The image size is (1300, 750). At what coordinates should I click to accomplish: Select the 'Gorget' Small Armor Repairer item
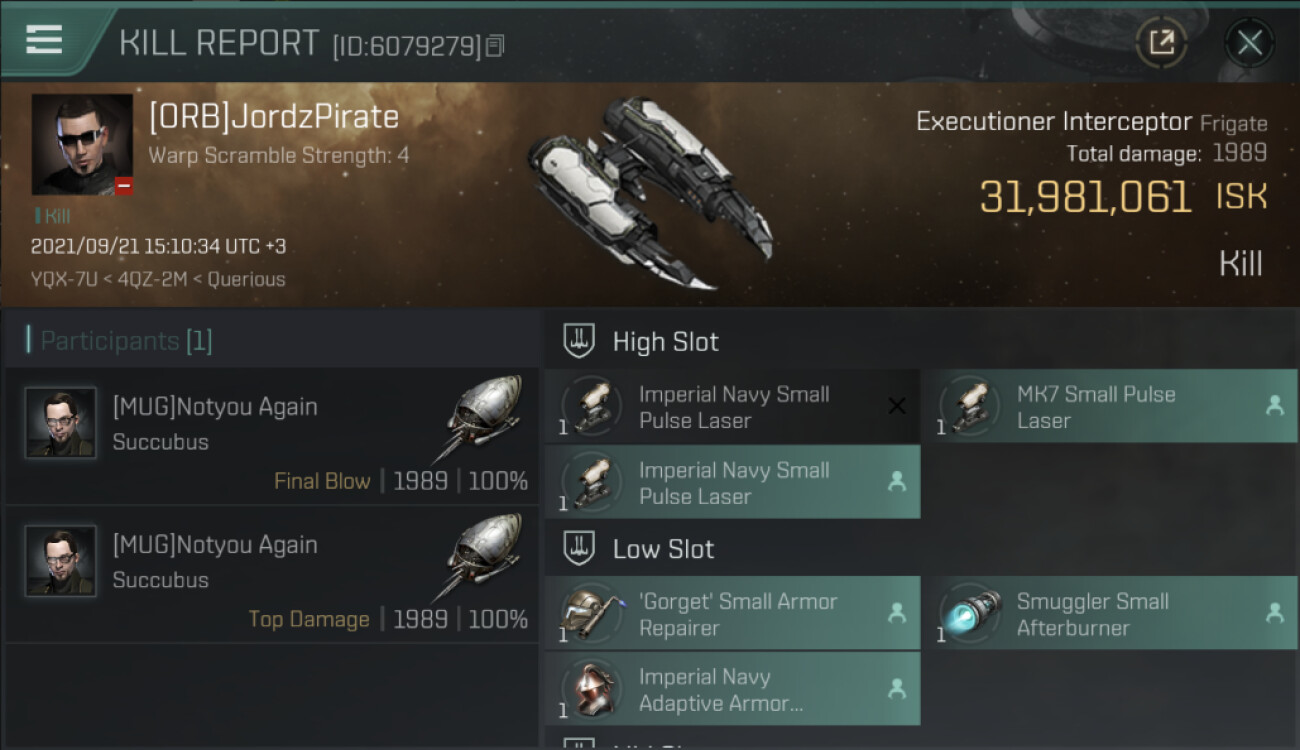(x=732, y=614)
